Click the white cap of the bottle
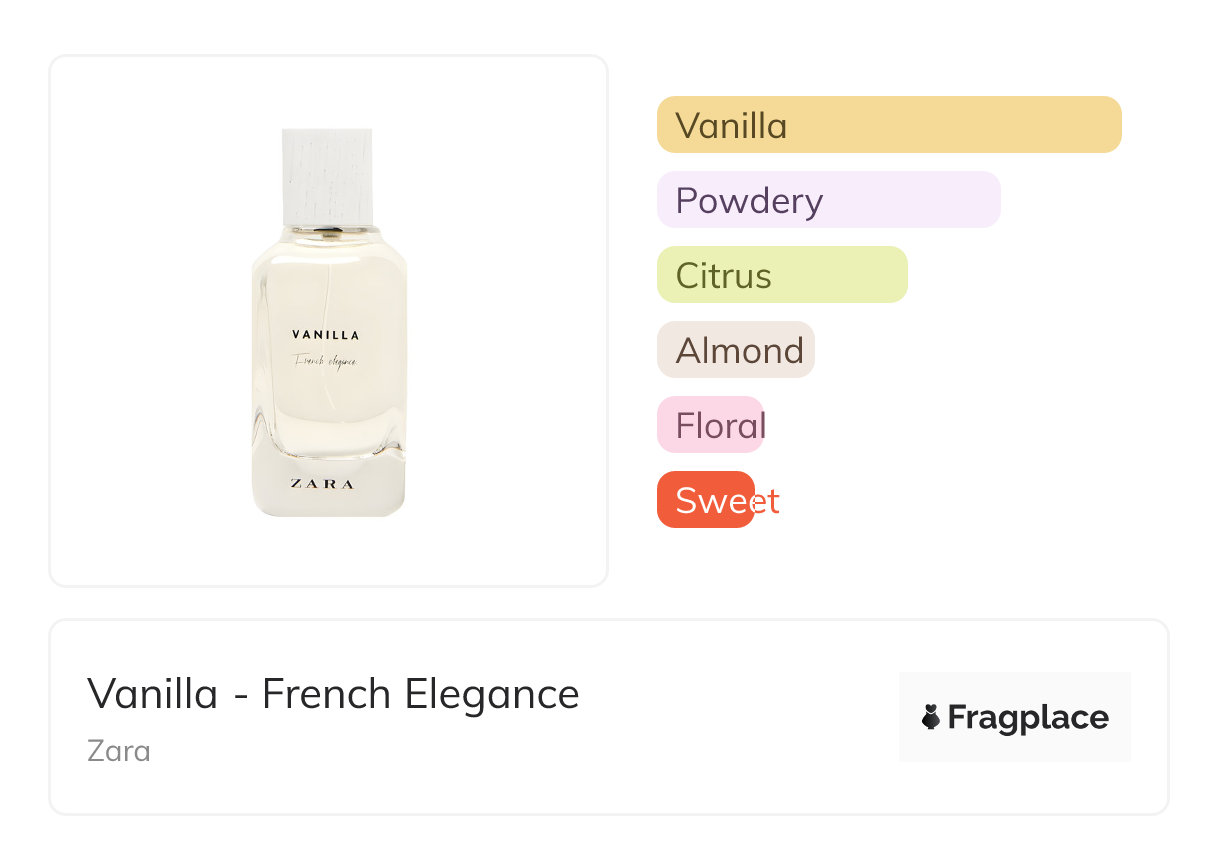 coord(327,176)
